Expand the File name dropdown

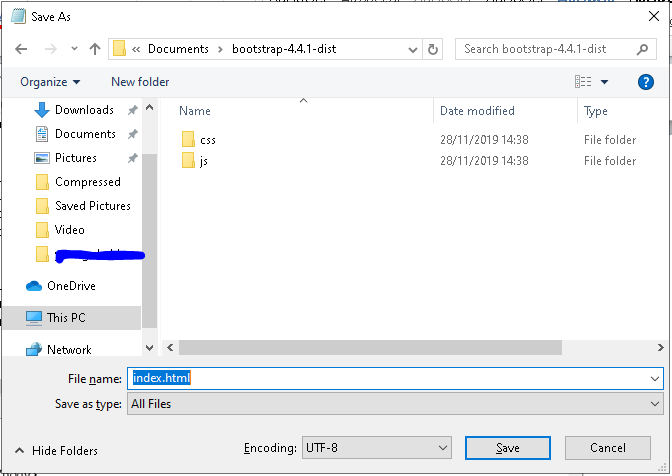tap(655, 379)
